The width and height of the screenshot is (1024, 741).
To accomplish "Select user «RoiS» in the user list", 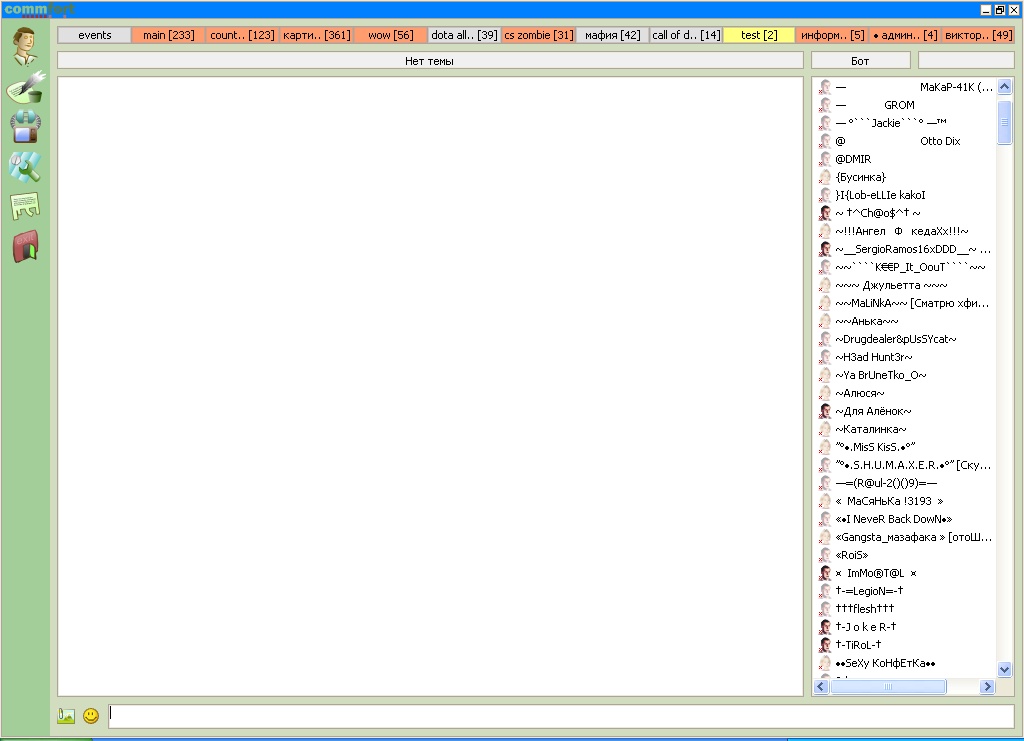I will coord(851,555).
